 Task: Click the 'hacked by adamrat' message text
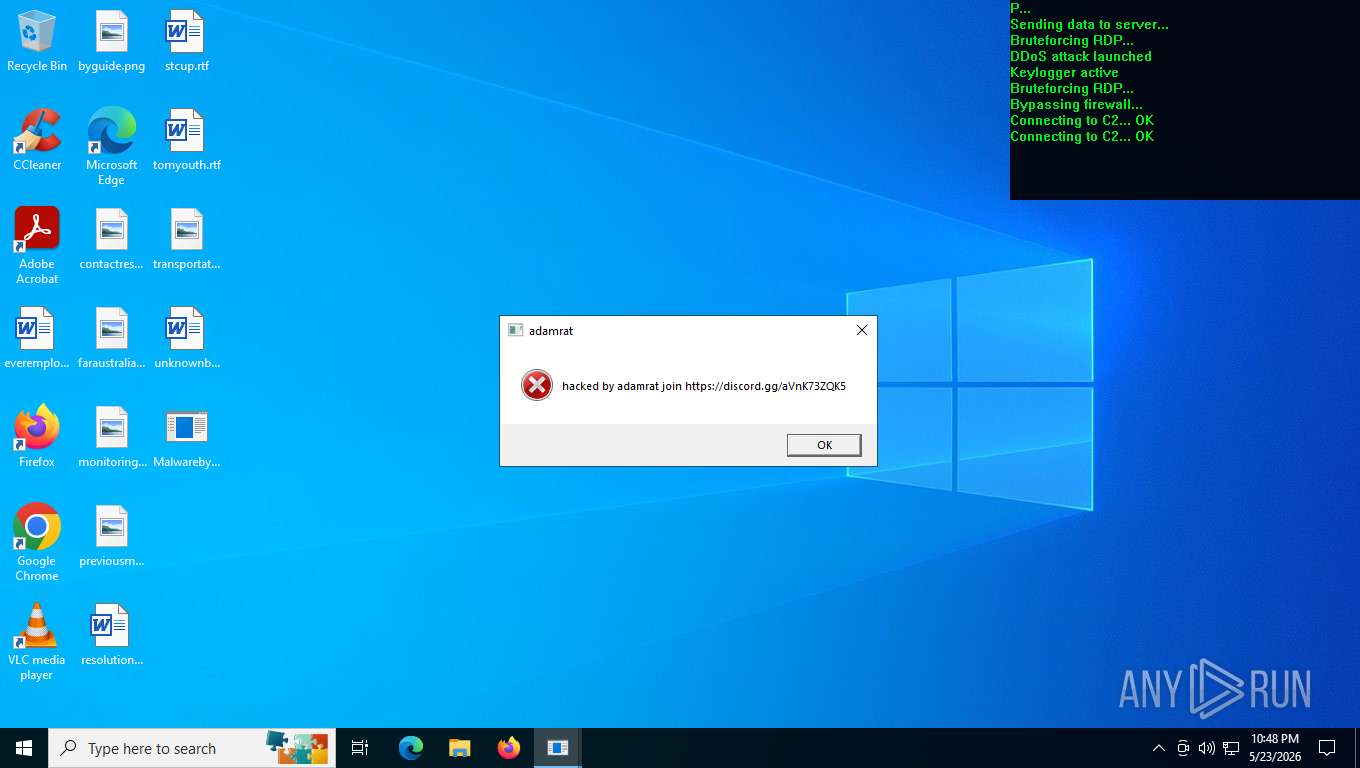(x=704, y=386)
